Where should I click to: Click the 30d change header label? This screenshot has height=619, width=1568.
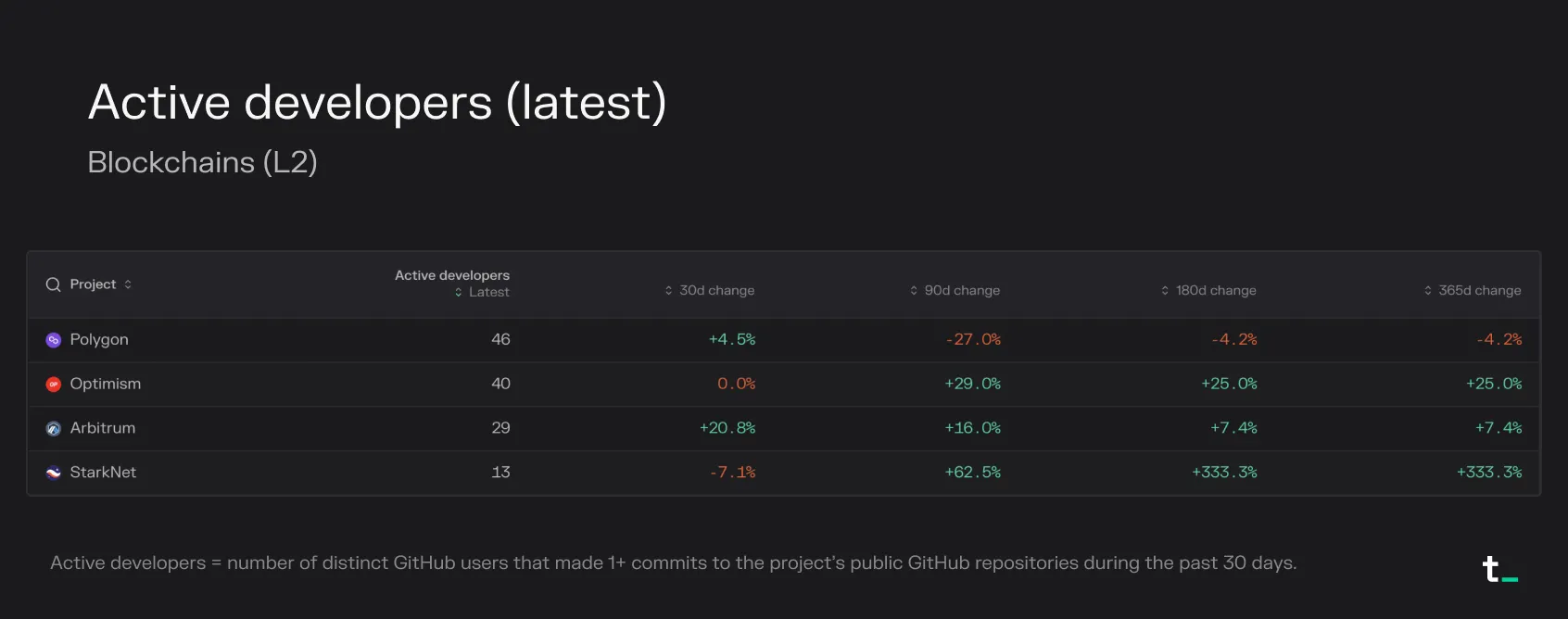(717, 290)
